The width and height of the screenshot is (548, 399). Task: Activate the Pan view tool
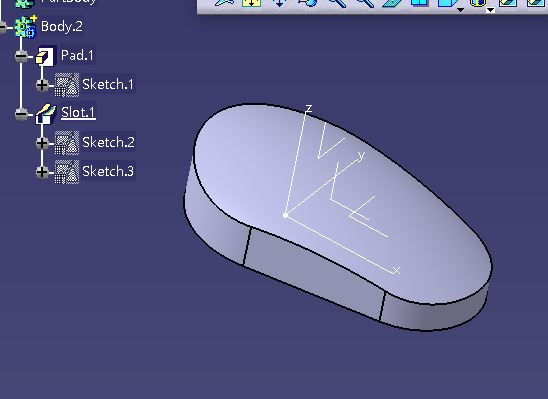(280, 3)
